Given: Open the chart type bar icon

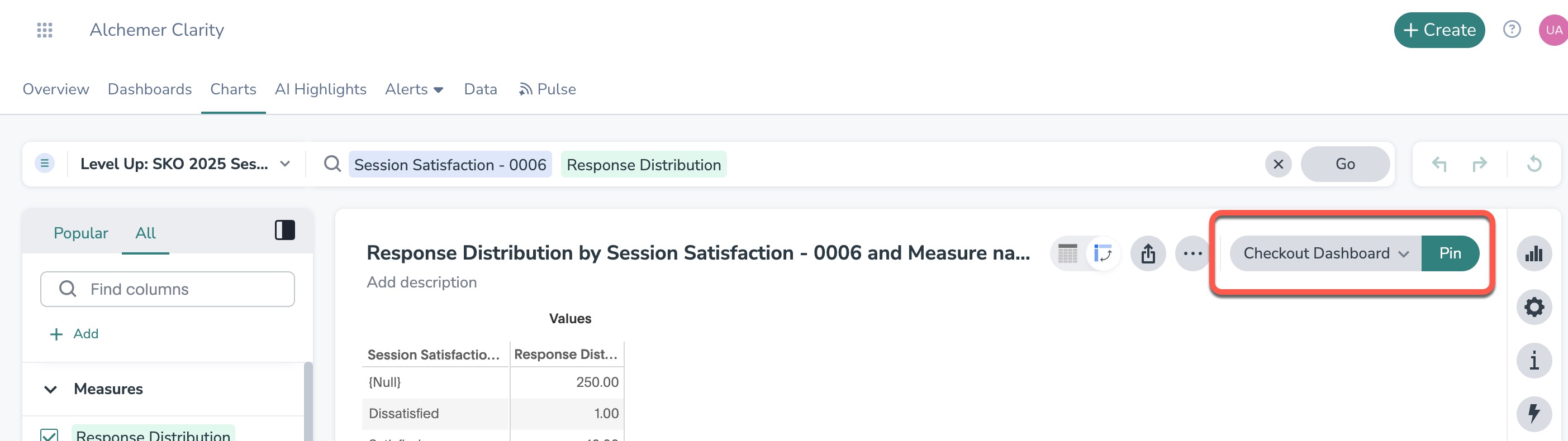Looking at the screenshot, I should 1533,253.
